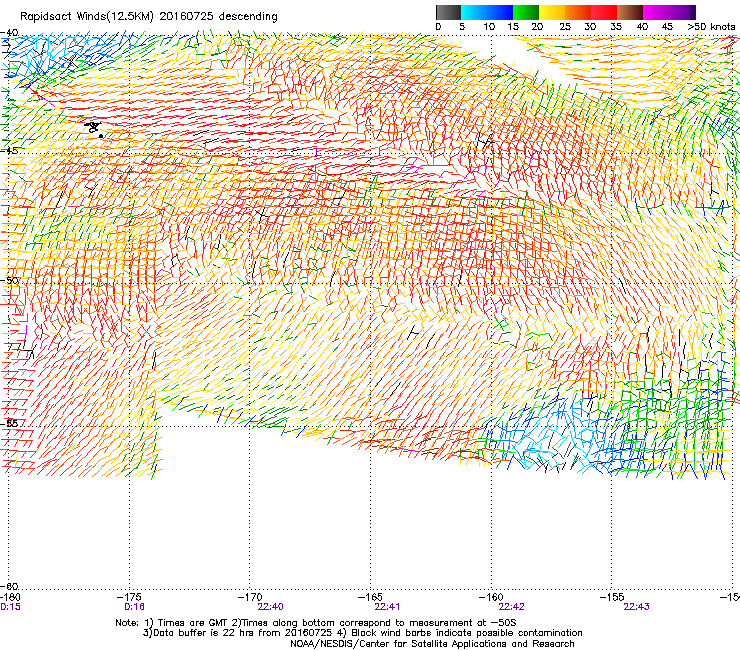Click the purple time label 22:43

tap(636, 607)
